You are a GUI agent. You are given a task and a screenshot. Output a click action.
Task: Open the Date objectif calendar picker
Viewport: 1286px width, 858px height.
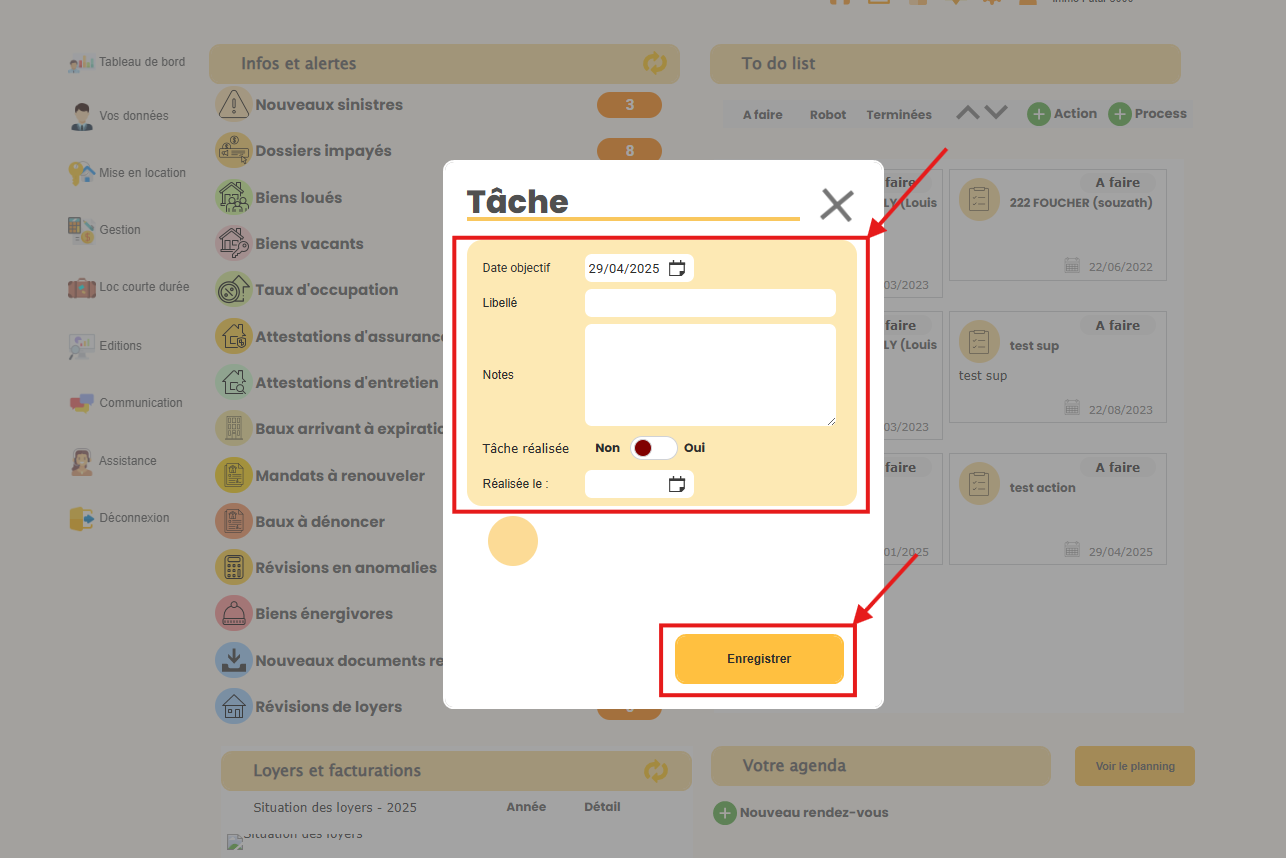[x=677, y=268]
